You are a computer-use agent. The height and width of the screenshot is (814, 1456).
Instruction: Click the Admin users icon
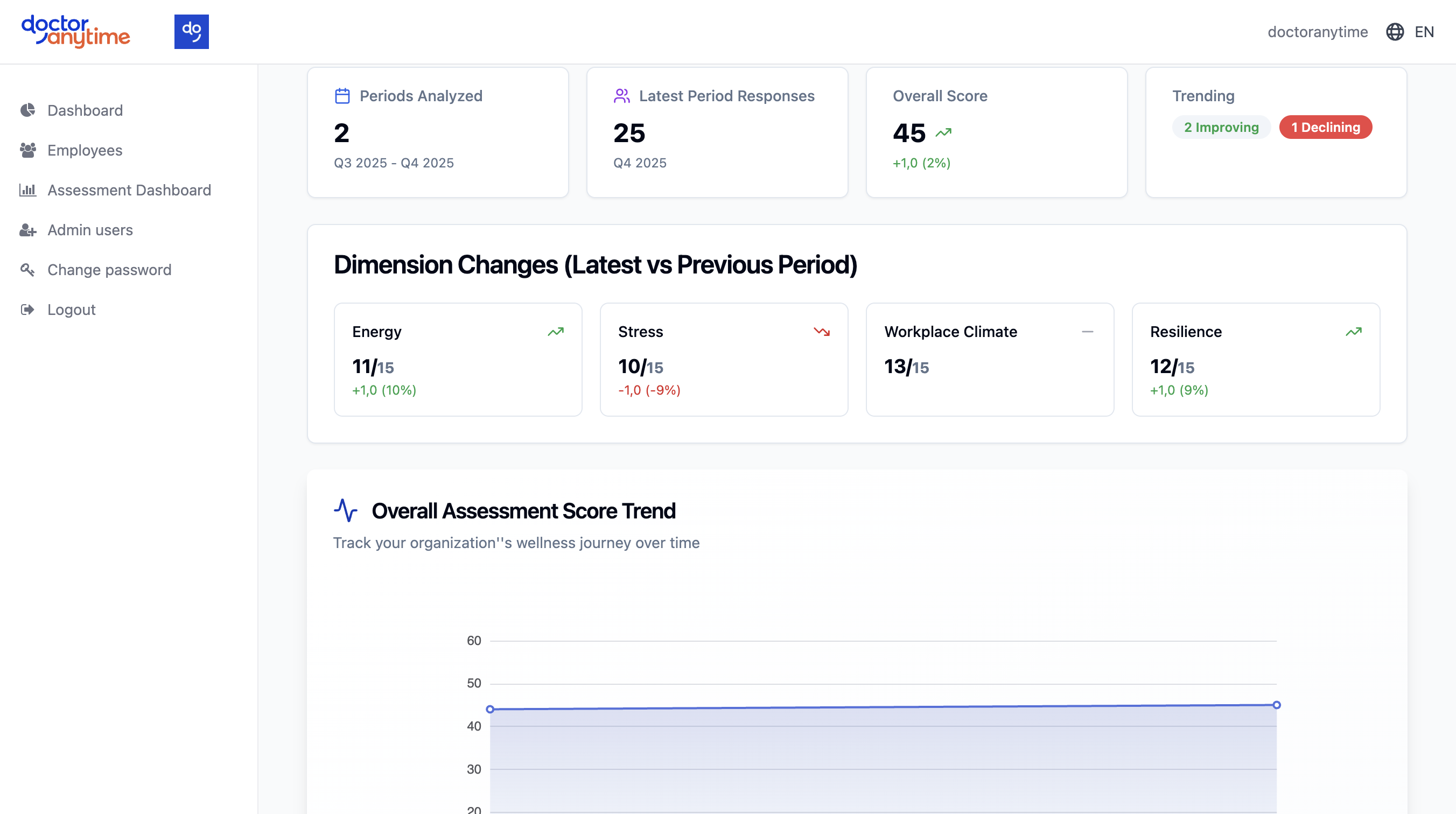coord(27,230)
